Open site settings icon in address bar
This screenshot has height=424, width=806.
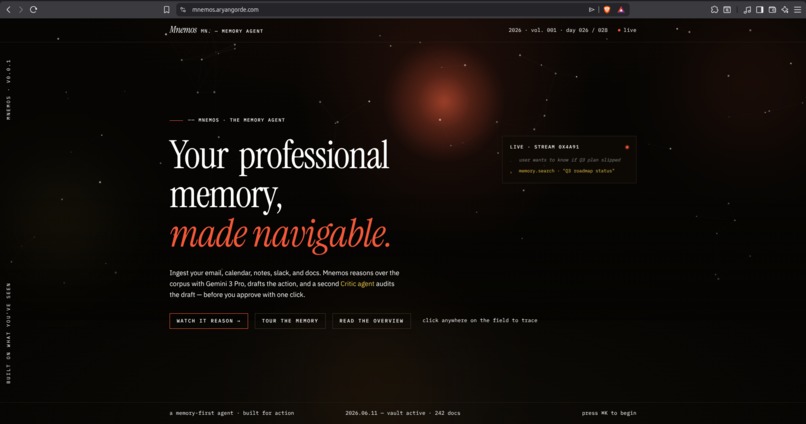tap(183, 9)
